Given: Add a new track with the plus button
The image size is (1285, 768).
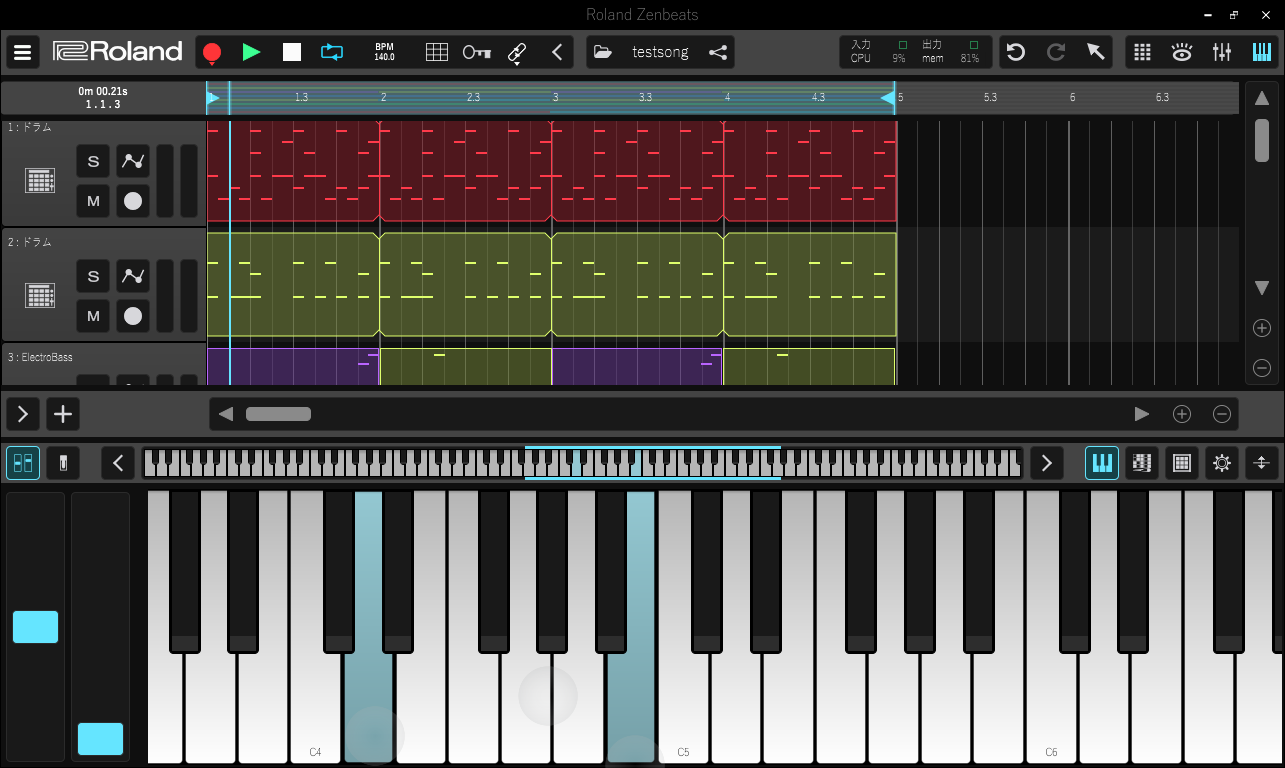Looking at the screenshot, I should pos(63,414).
